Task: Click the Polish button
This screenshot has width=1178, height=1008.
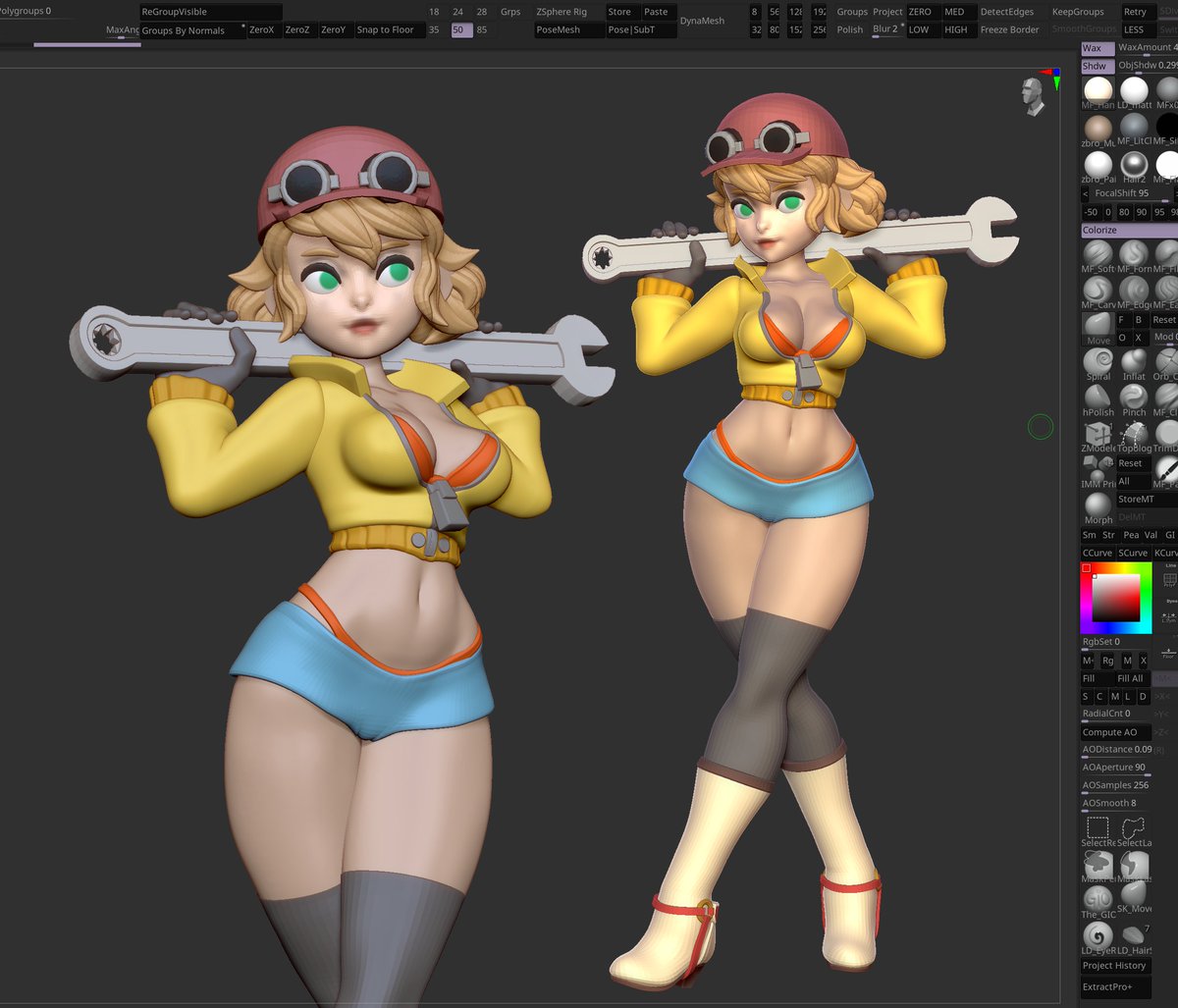Action: tap(850, 29)
